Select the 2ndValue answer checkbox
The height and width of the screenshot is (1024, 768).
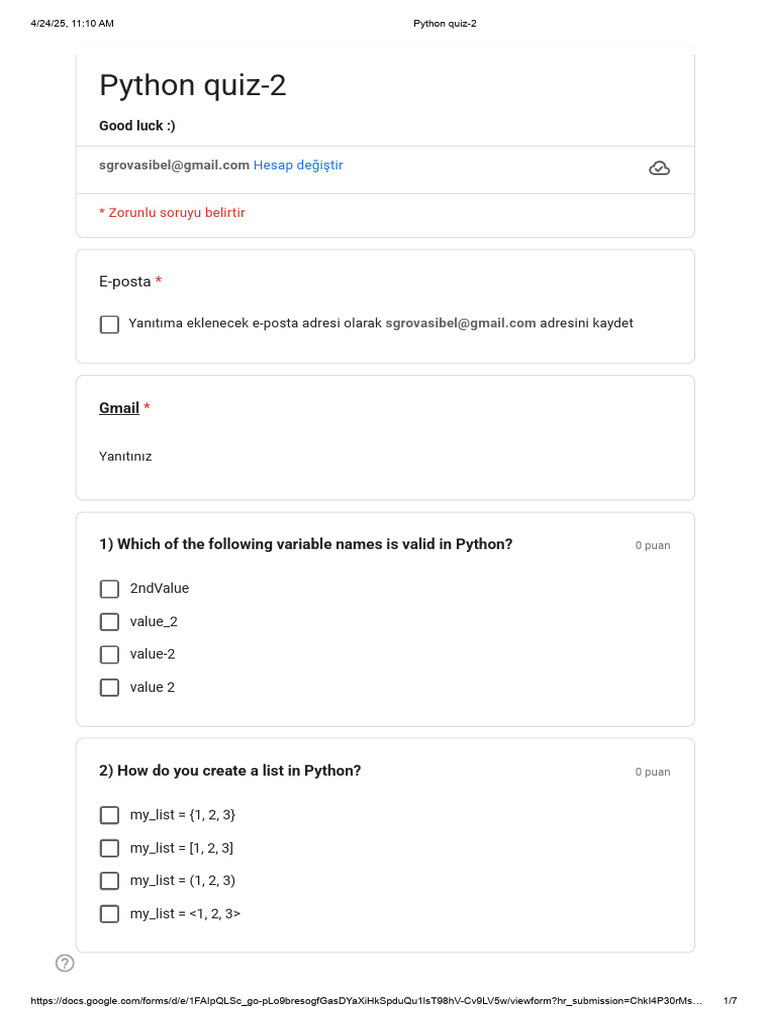click(110, 589)
